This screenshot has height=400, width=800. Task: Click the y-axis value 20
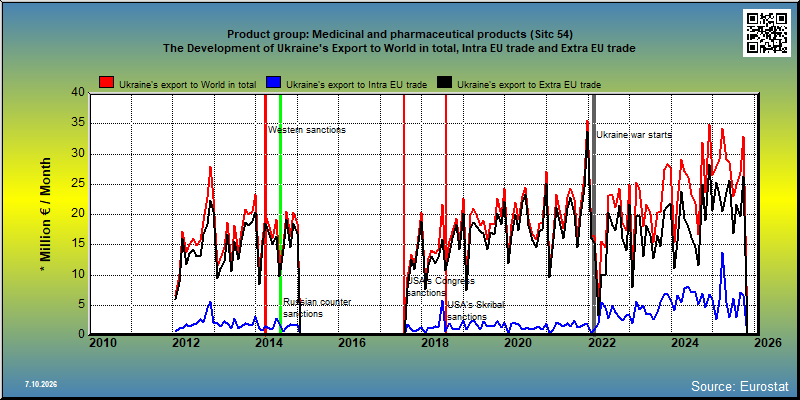click(x=78, y=214)
